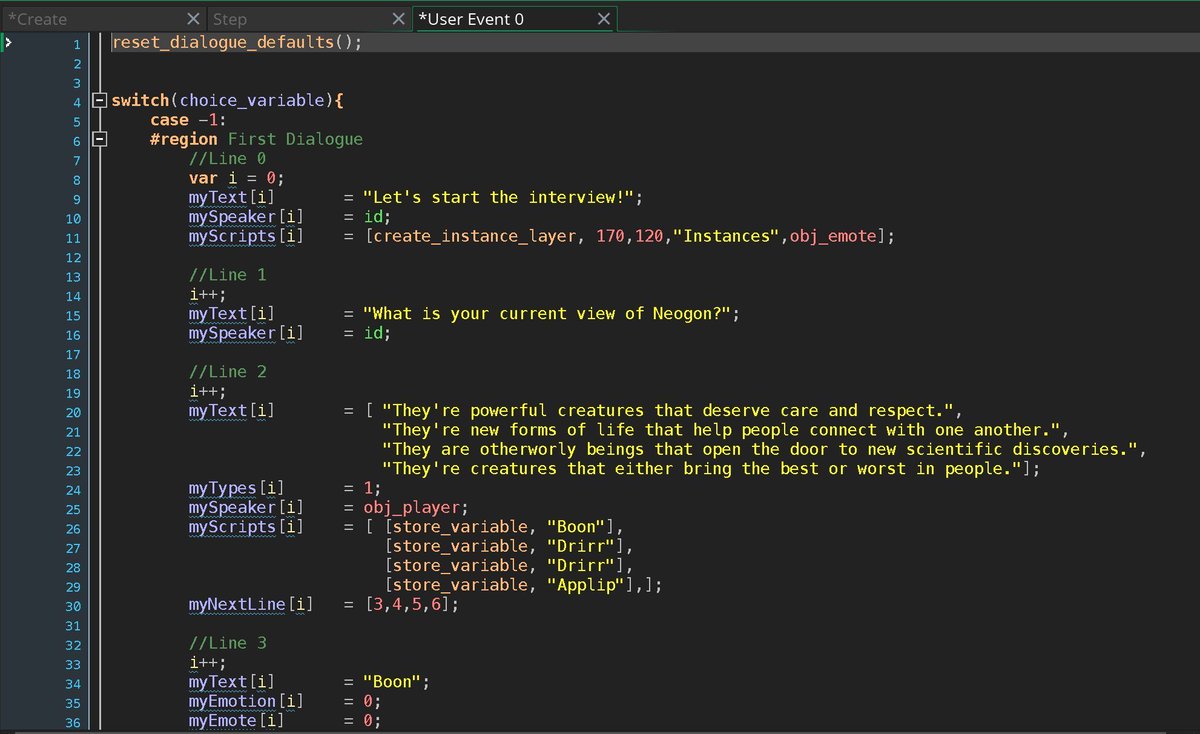
Task: Click the '//Line 1' comment
Action: pos(227,274)
